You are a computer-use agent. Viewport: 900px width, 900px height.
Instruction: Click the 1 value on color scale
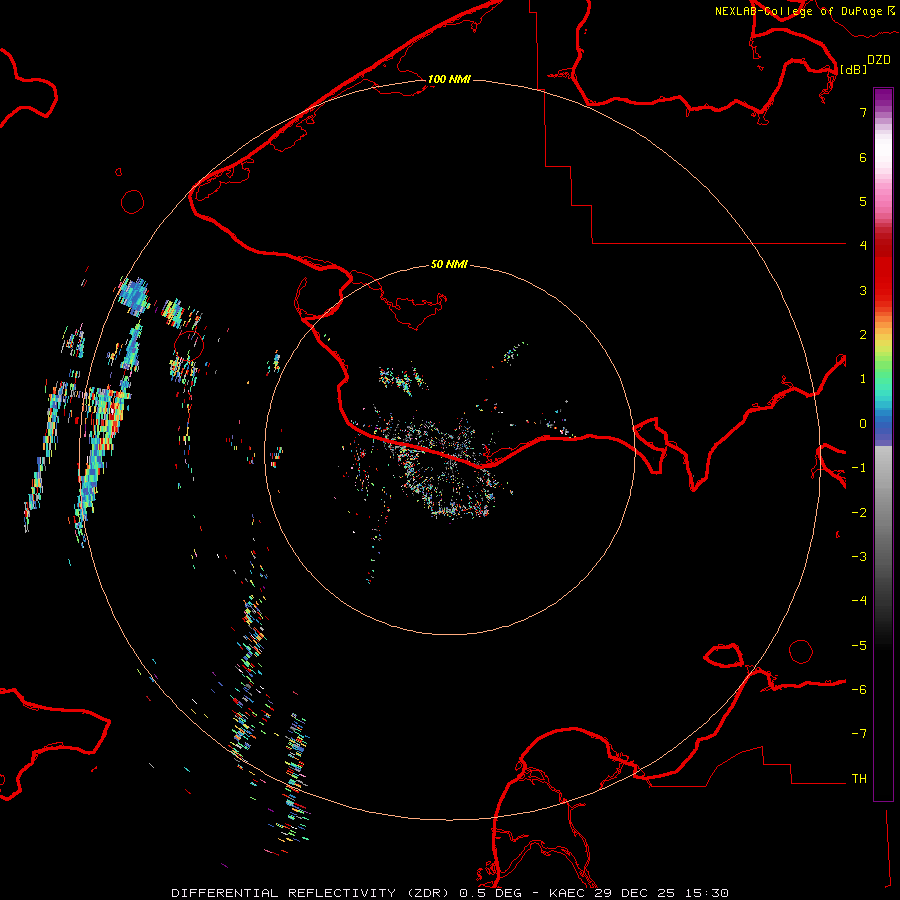[x=863, y=379]
